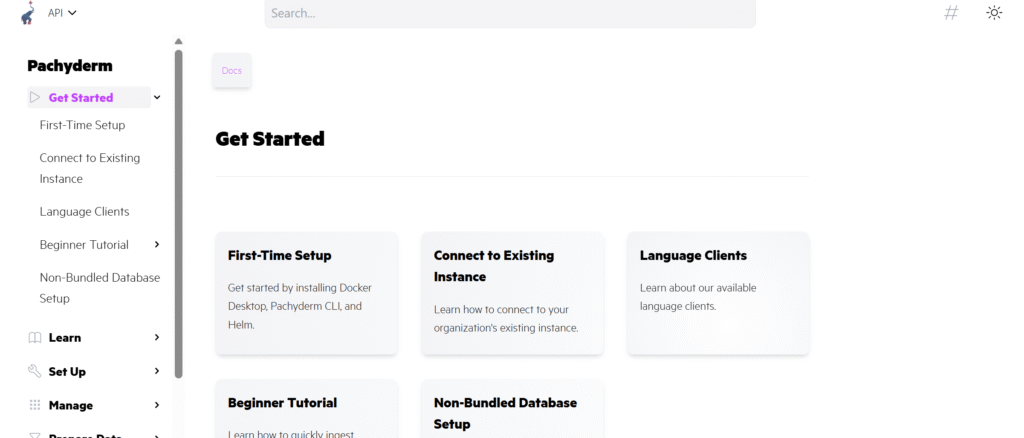The image size is (1024, 438).
Task: Click the Get Started page heading
Action: click(x=270, y=139)
